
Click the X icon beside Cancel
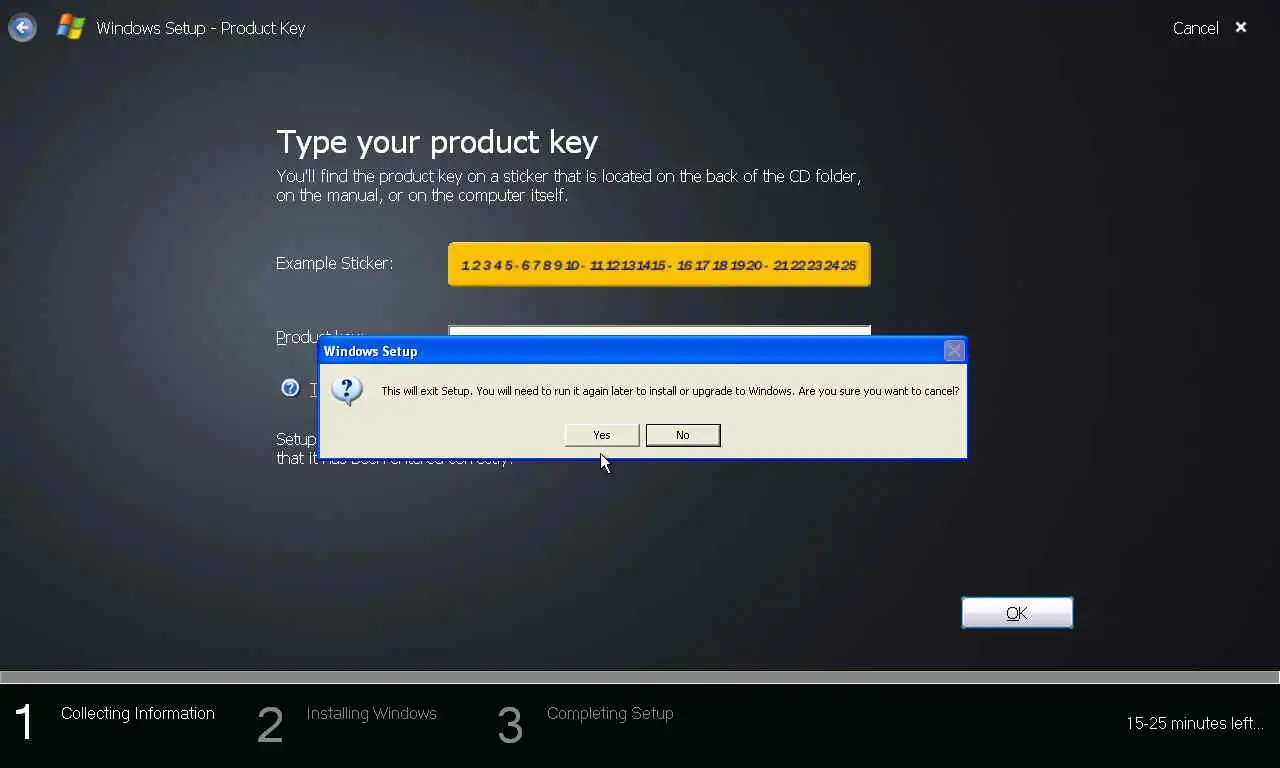[x=1241, y=27]
